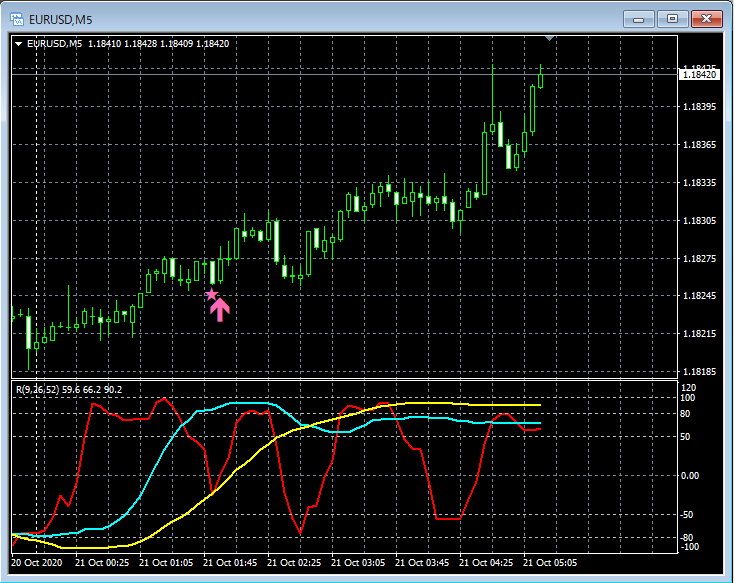This screenshot has height=583, width=735.
Task: Click the indicator scale value 120
Action: click(x=689, y=388)
